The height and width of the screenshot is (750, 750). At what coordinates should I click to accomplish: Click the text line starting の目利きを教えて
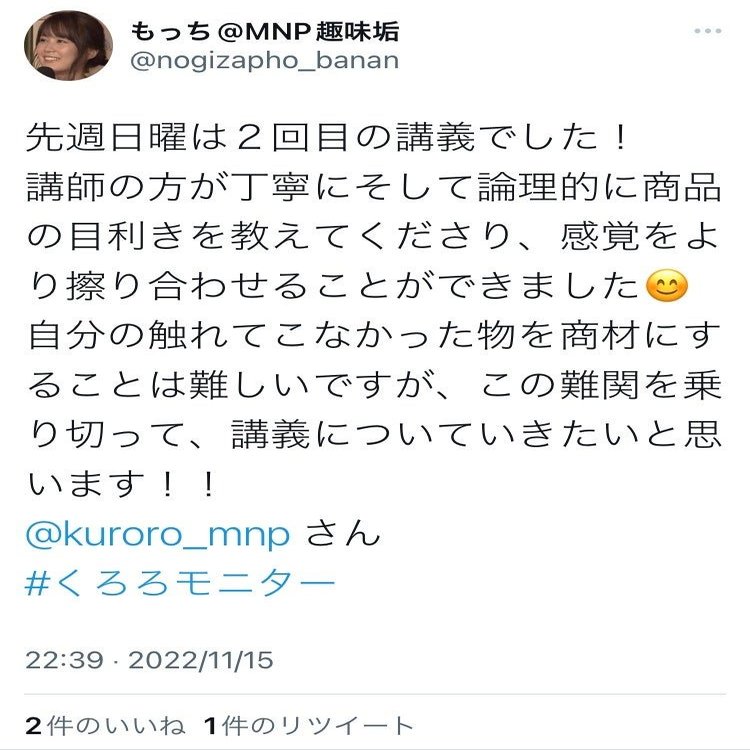374,237
